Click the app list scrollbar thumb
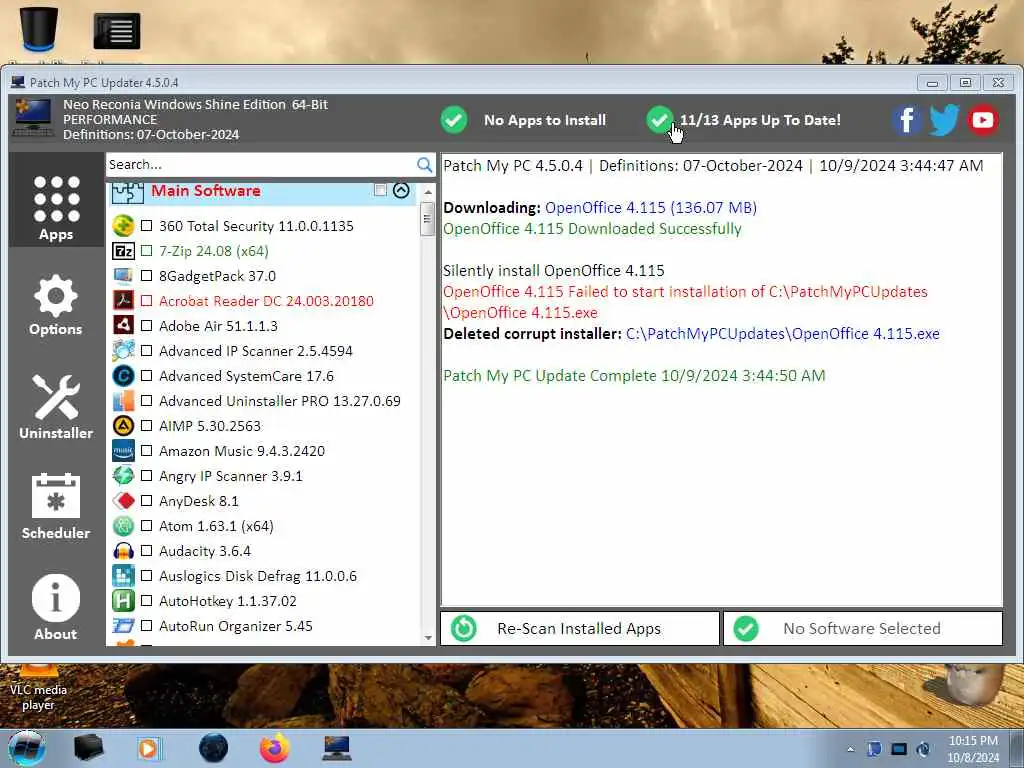Screen dimensions: 1024x768 tap(428, 219)
